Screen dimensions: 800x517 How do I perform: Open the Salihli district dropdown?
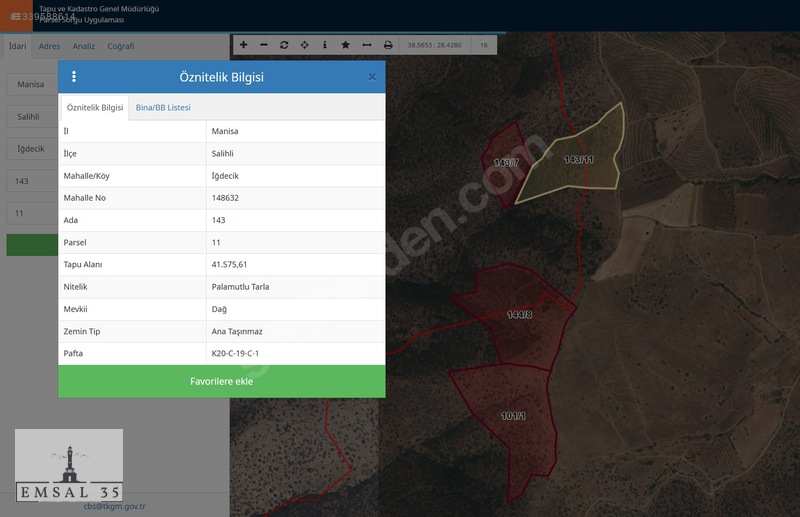32,116
